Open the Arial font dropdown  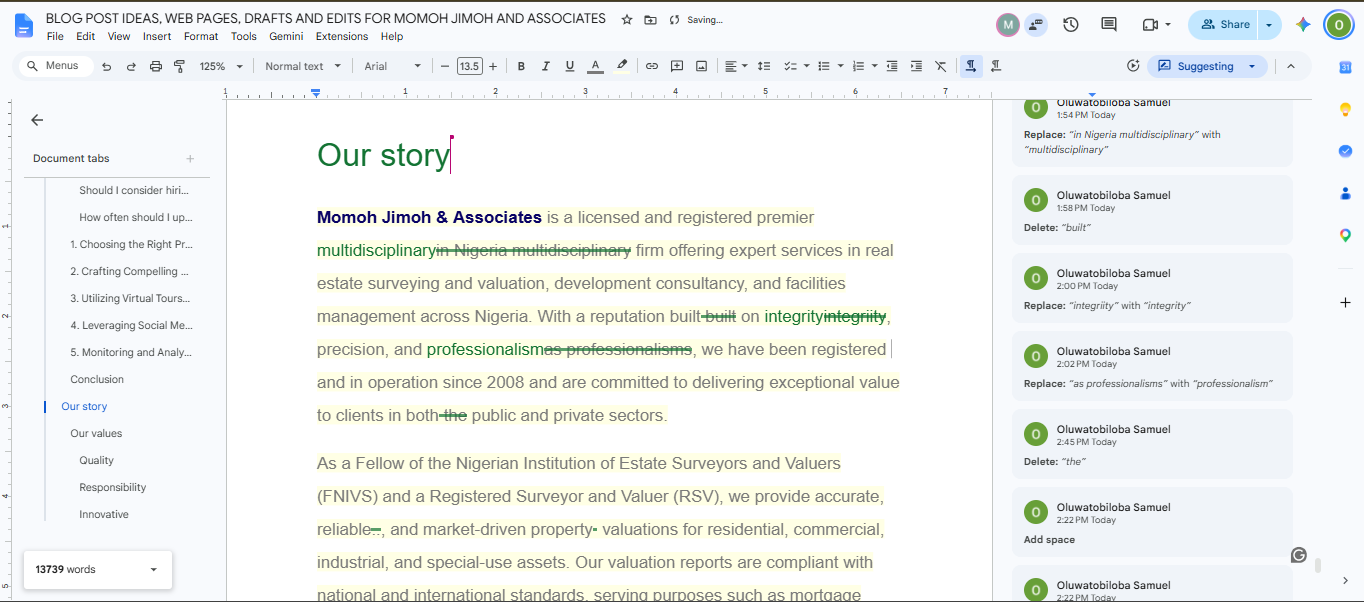(393, 66)
